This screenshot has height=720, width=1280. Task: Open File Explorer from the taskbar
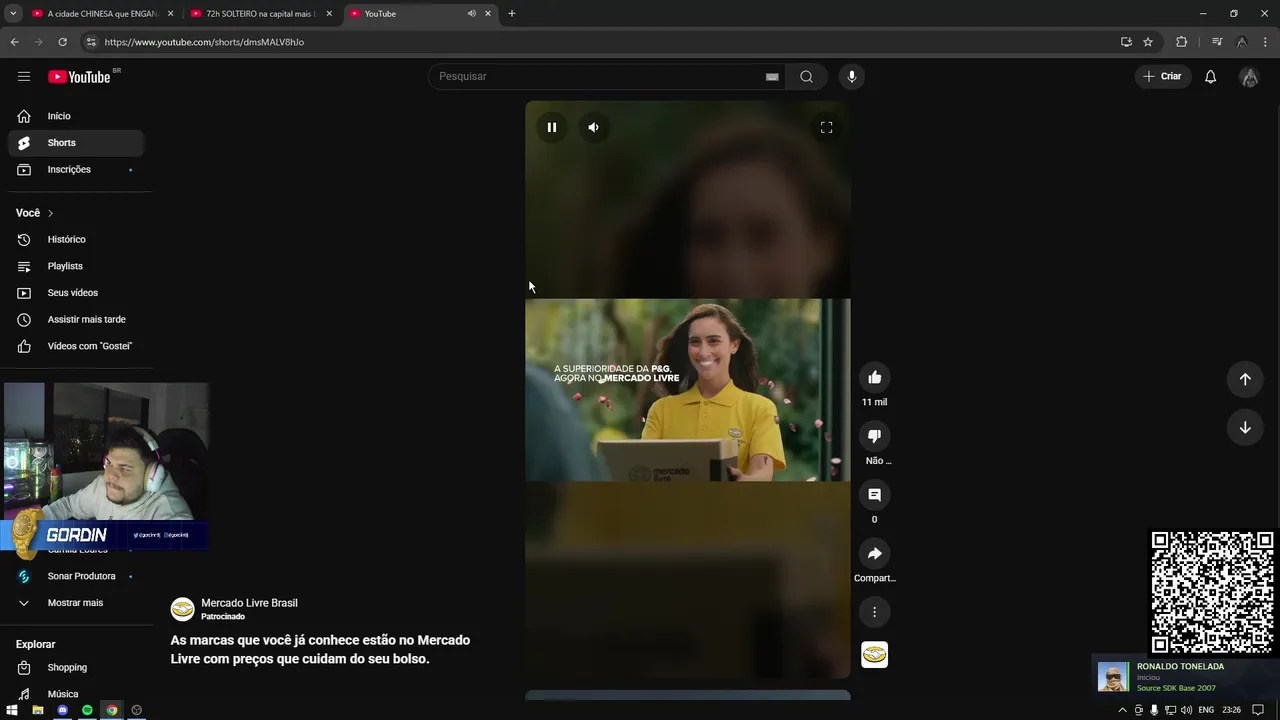[x=38, y=710]
